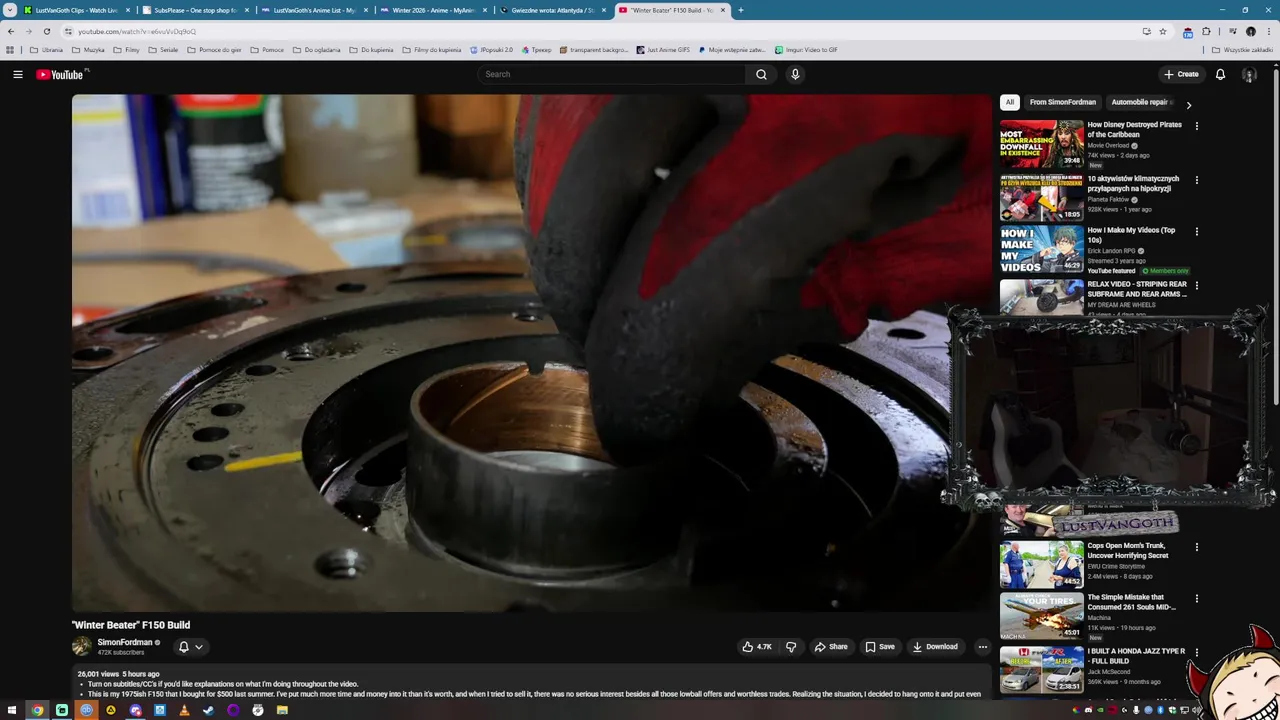Open more actions ellipsis under video

point(982,647)
